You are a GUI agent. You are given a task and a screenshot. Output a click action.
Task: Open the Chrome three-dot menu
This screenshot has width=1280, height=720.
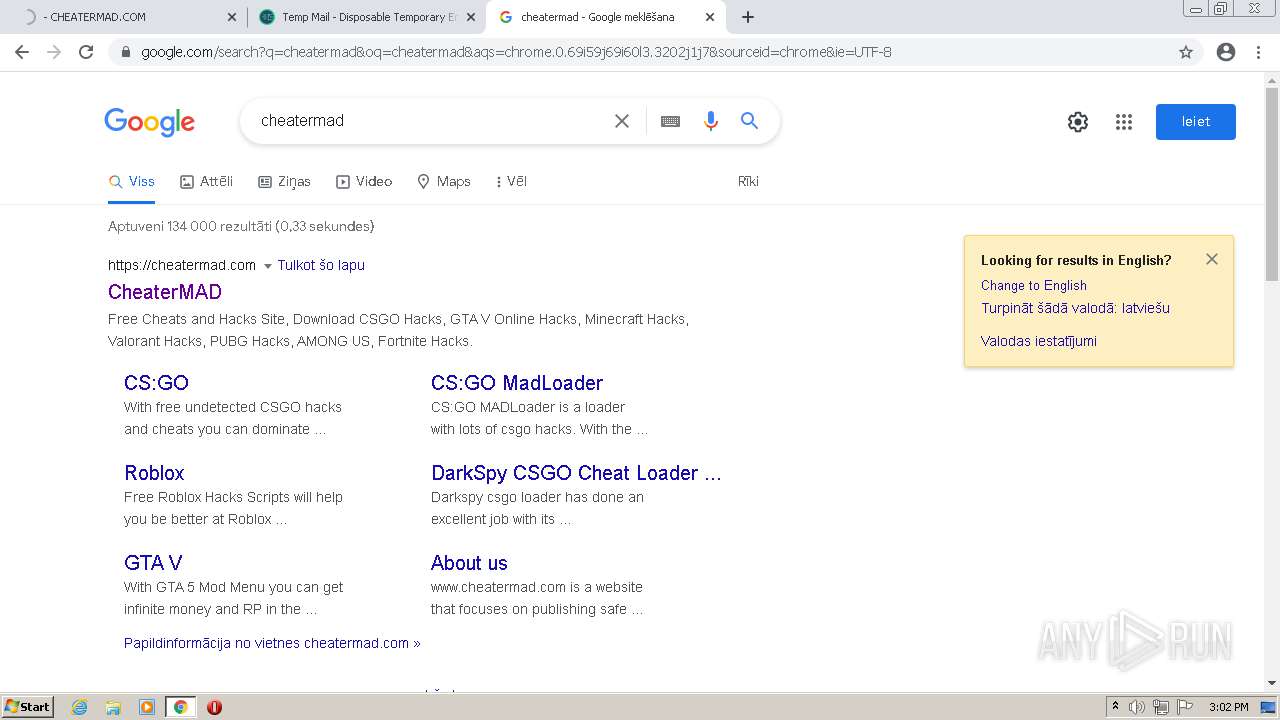1258,52
